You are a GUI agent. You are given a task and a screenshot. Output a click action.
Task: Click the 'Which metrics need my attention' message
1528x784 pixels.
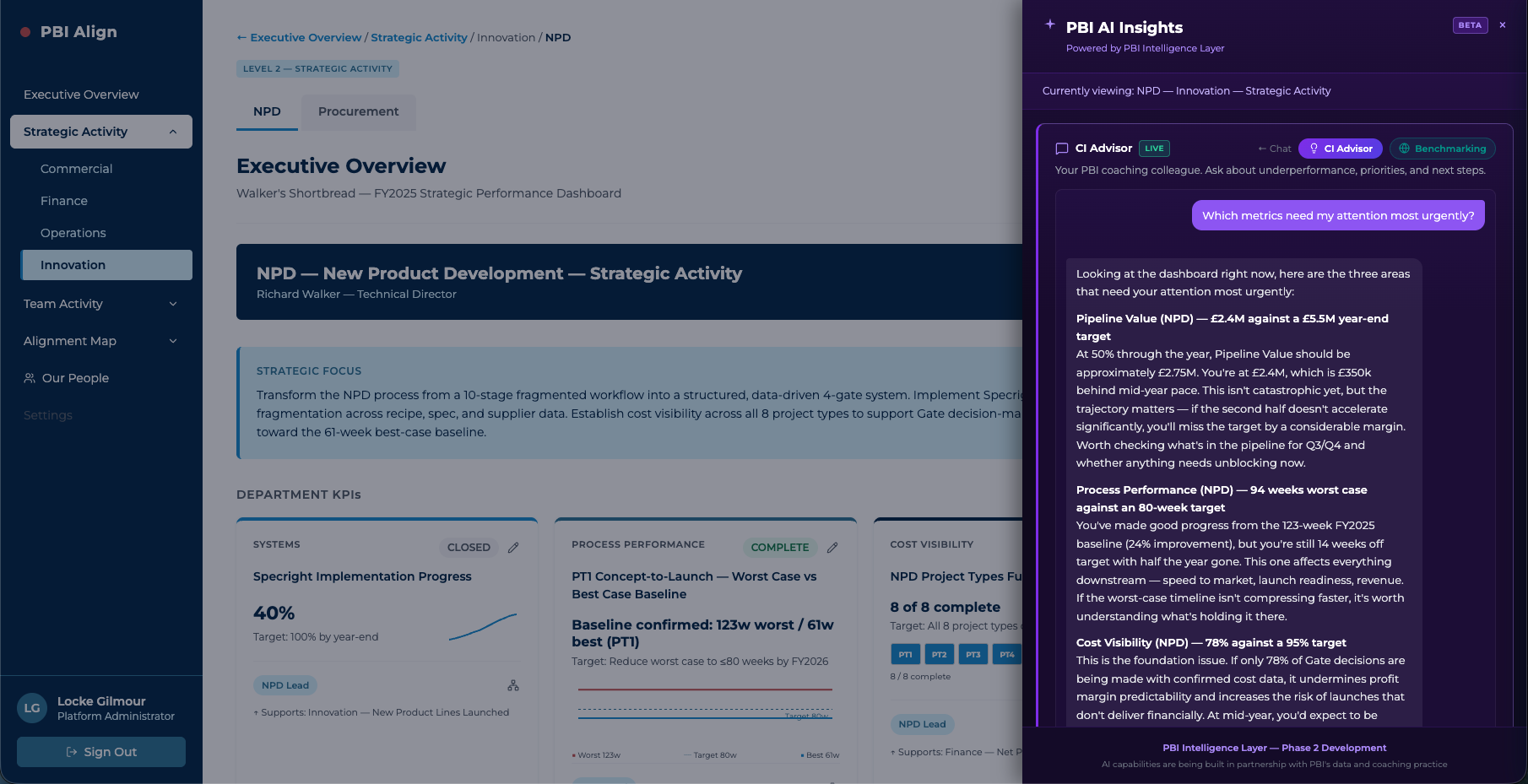click(x=1338, y=215)
